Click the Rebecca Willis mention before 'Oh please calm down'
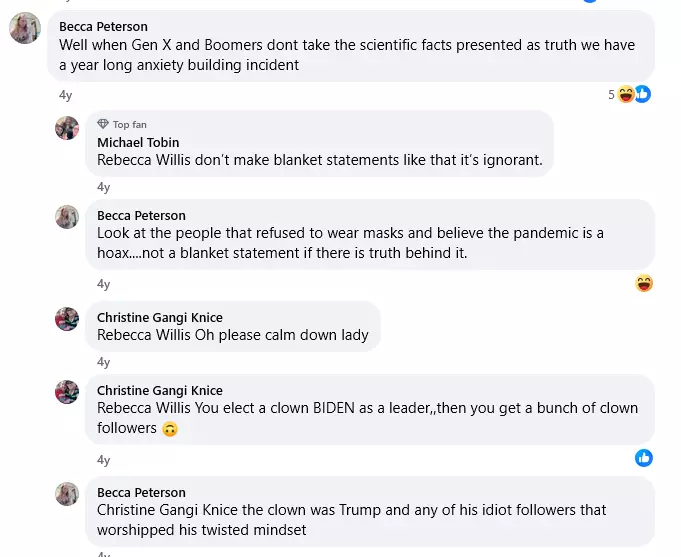Viewport: 681px width, 557px height. coord(145,335)
